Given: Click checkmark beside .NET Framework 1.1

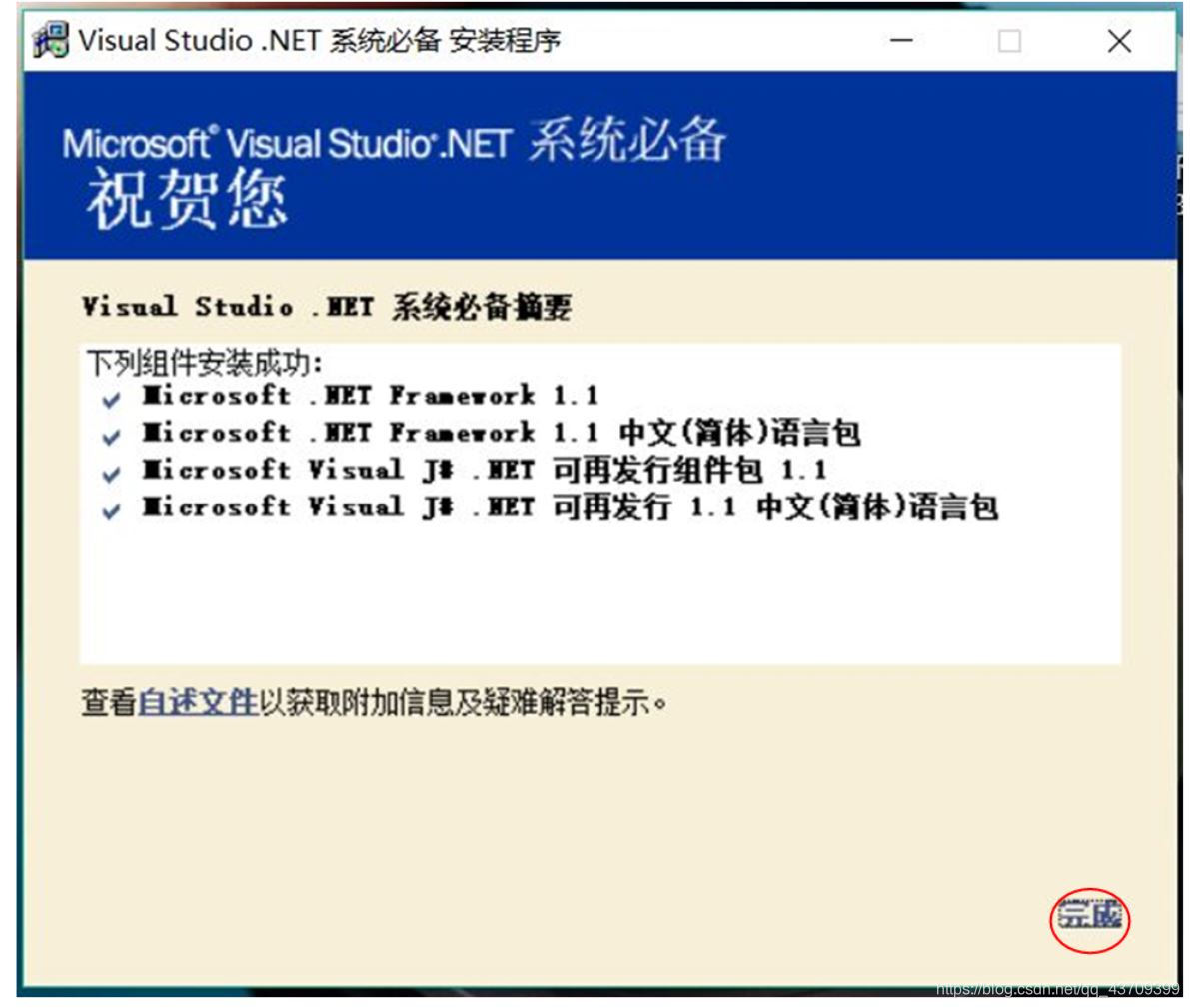Looking at the screenshot, I should click(x=112, y=400).
